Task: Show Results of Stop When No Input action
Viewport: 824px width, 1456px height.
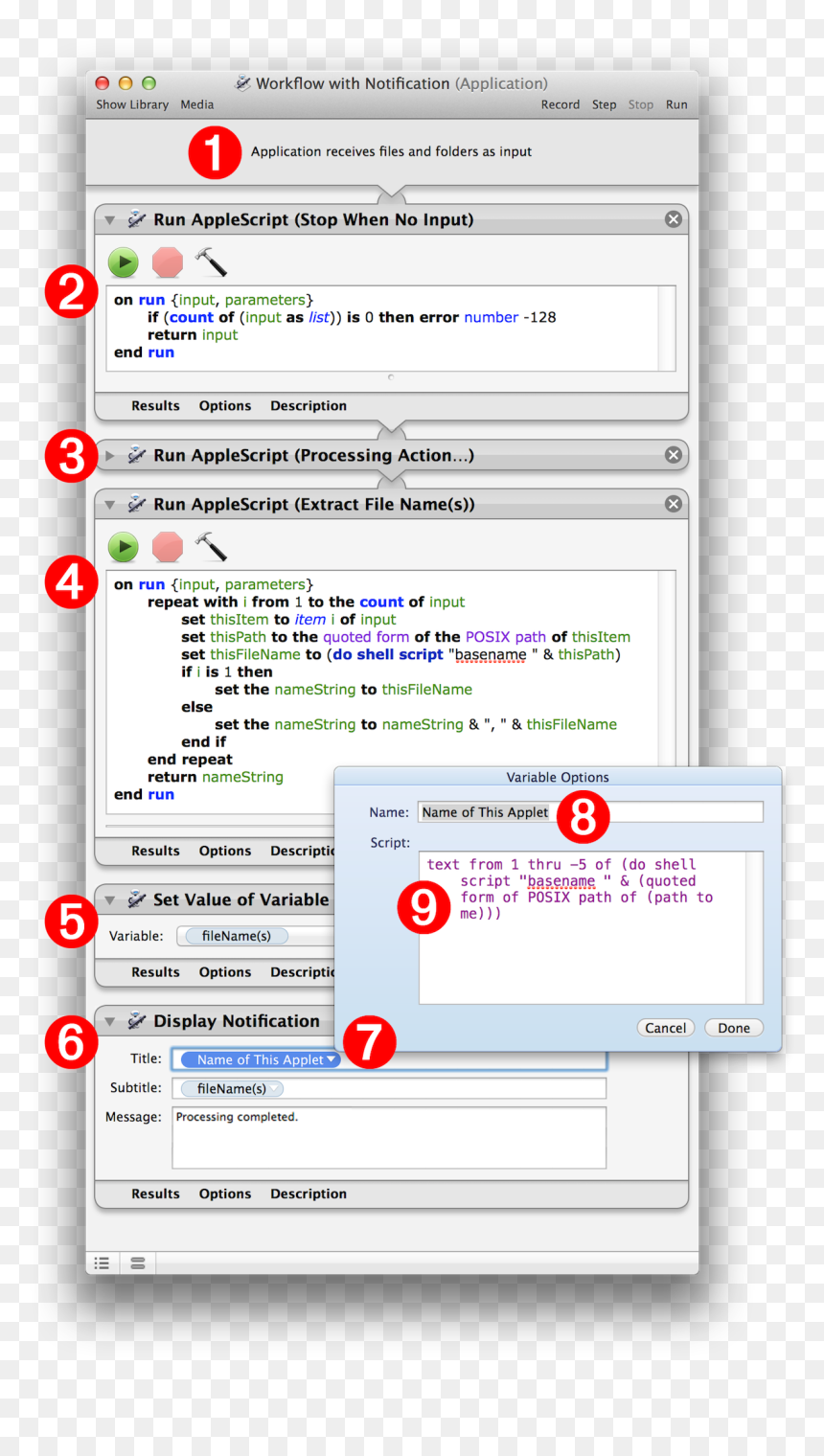Action: 155,406
